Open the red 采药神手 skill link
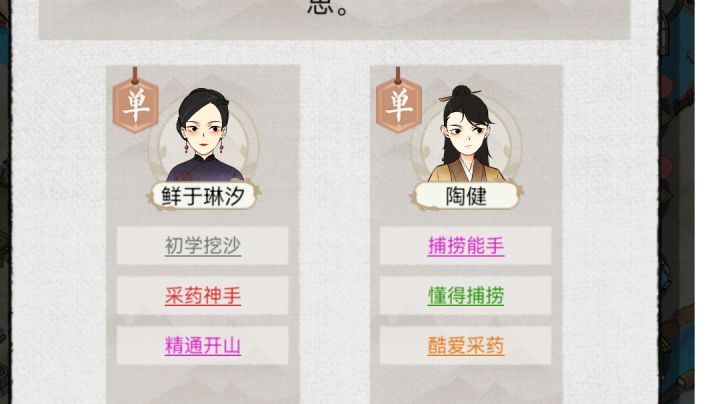The height and width of the screenshot is (404, 720). [x=202, y=296]
